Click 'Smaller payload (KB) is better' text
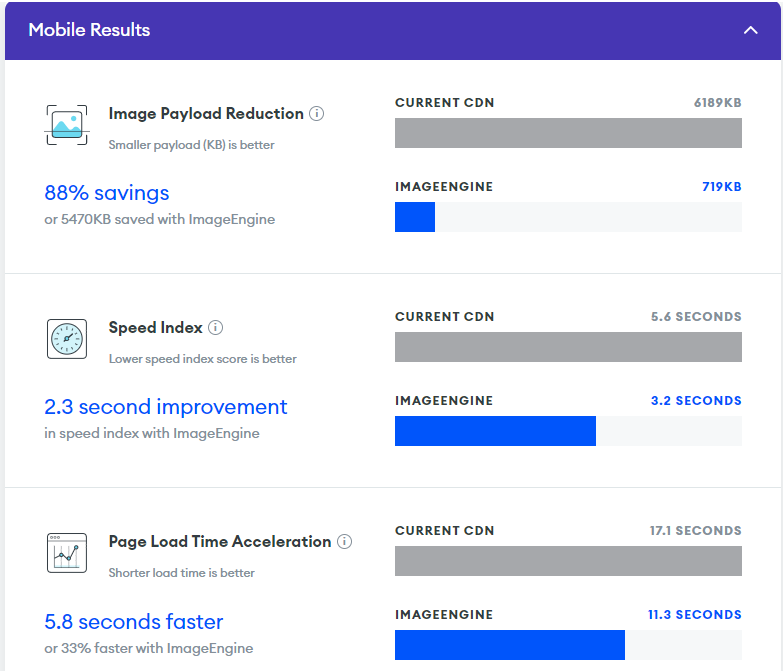The width and height of the screenshot is (783, 671). coord(192,145)
